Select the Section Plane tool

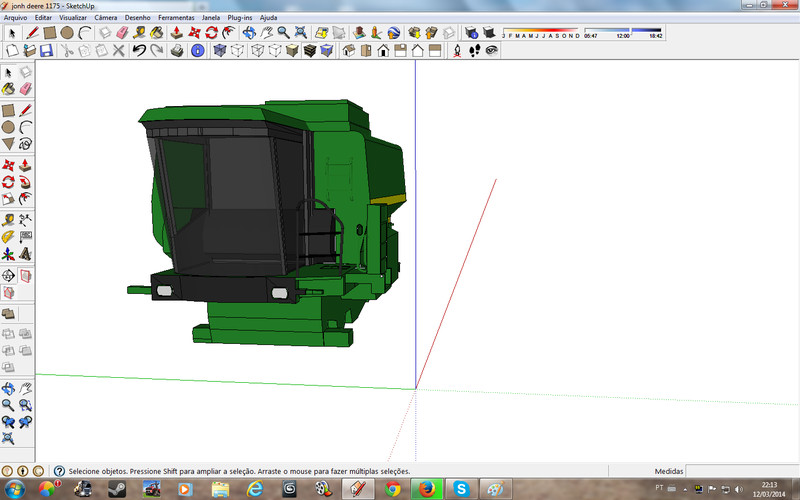(8, 276)
